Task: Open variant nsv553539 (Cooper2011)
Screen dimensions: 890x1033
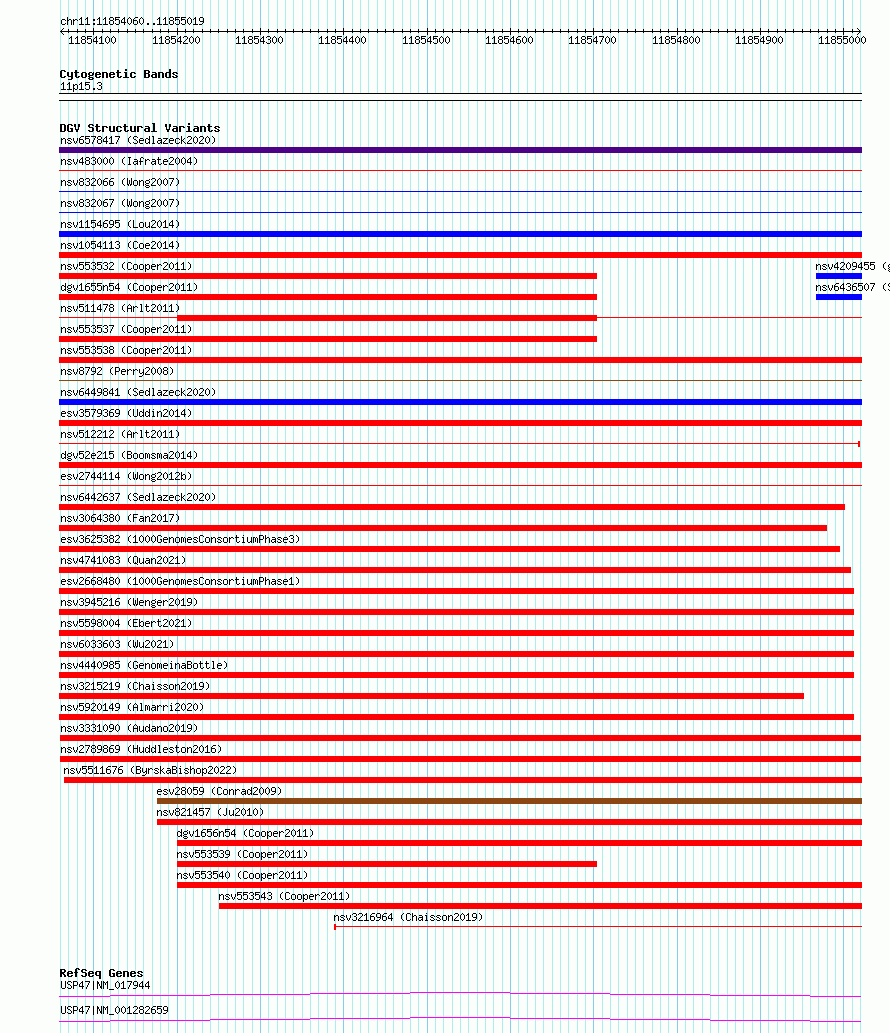Action: pyautogui.click(x=242, y=855)
